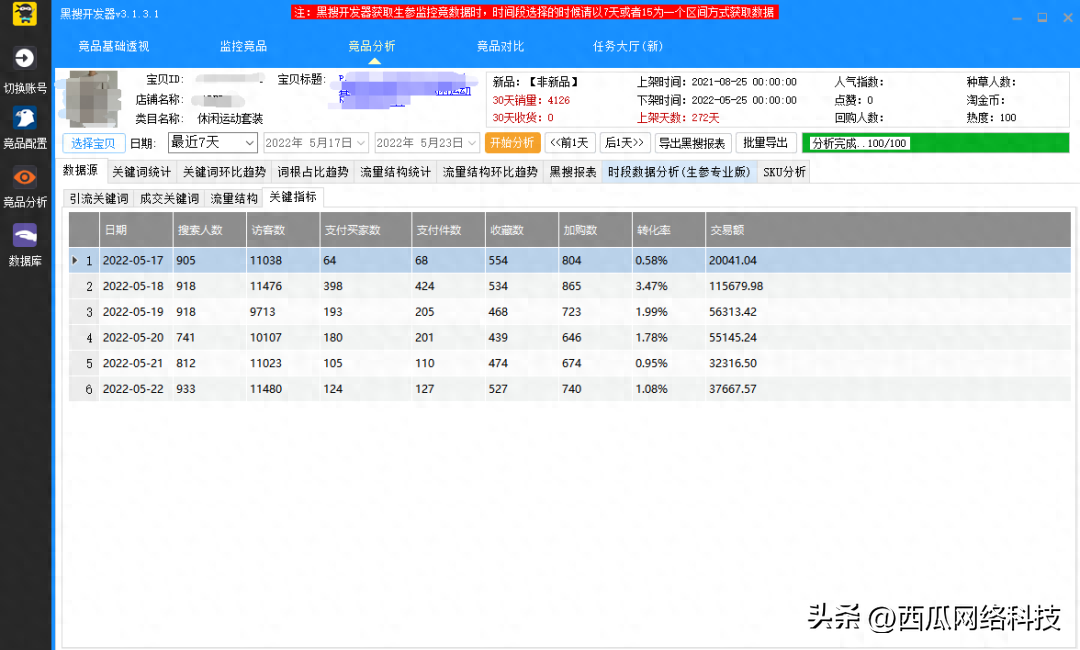
Task: Click the green 分析完成 progress bar
Action: 935,143
